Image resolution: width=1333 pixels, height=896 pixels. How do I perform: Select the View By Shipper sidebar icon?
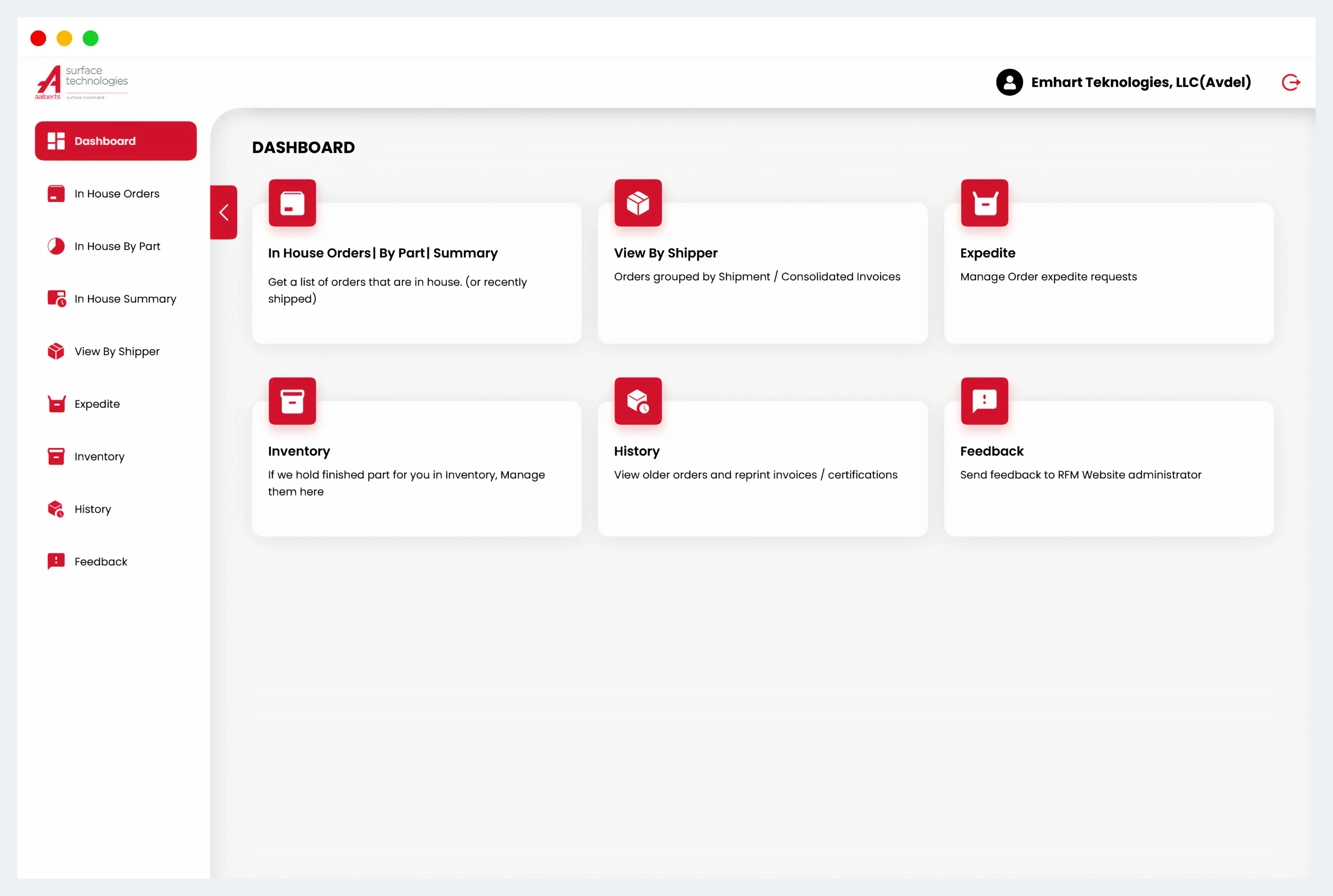tap(56, 351)
